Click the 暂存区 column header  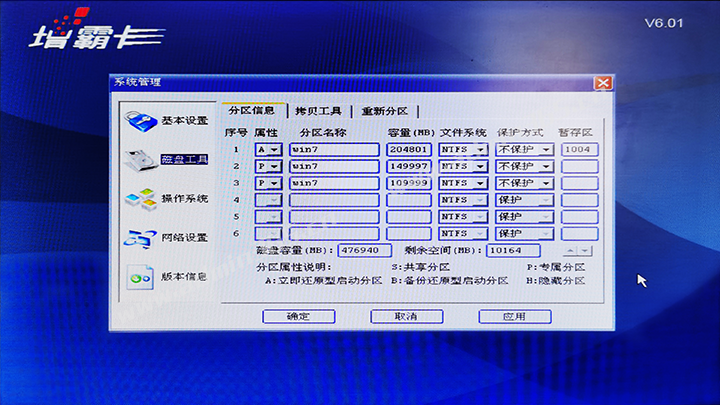(x=575, y=133)
